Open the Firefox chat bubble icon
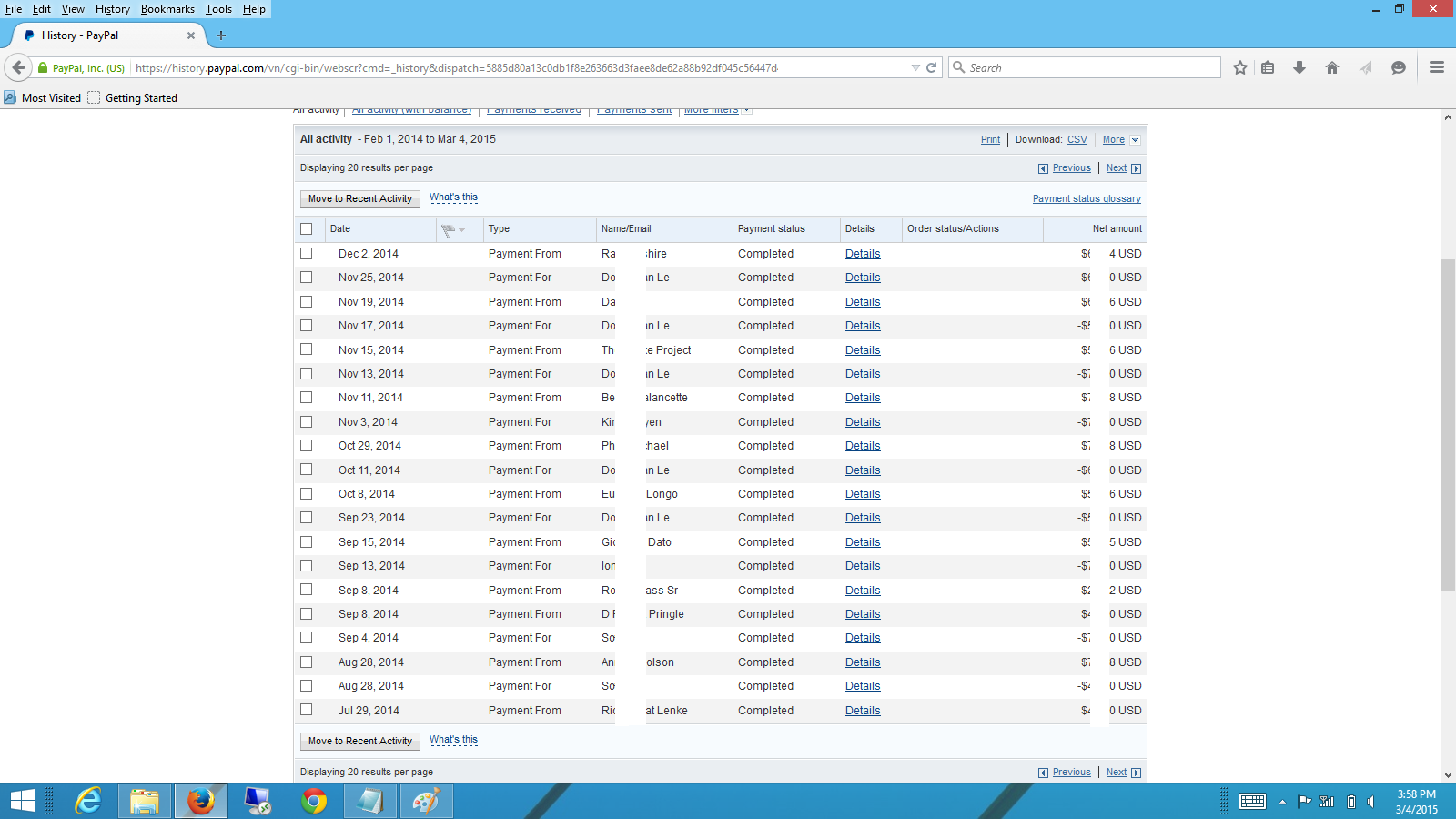The height and width of the screenshot is (819, 1456). coord(1399,68)
